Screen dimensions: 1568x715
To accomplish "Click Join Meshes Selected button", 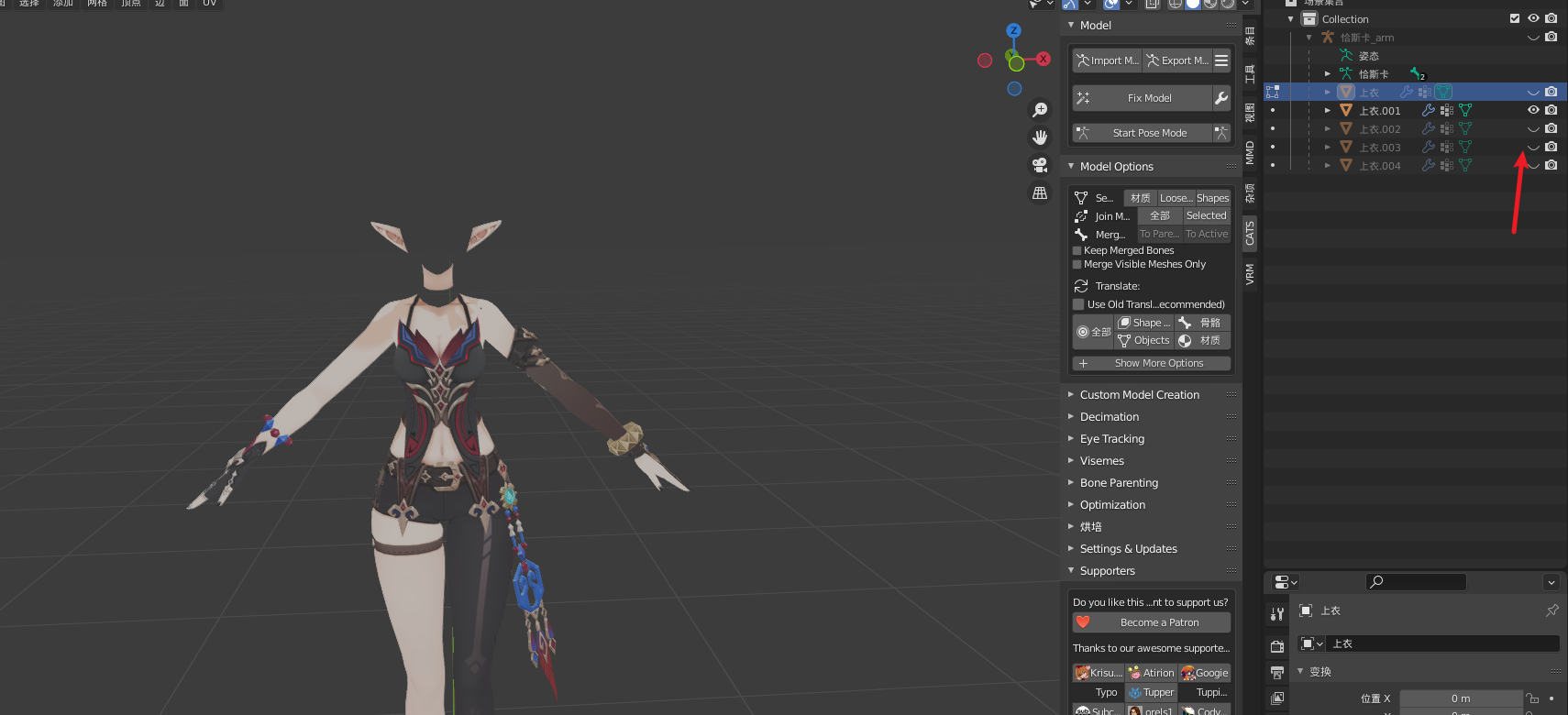I will (x=1207, y=215).
